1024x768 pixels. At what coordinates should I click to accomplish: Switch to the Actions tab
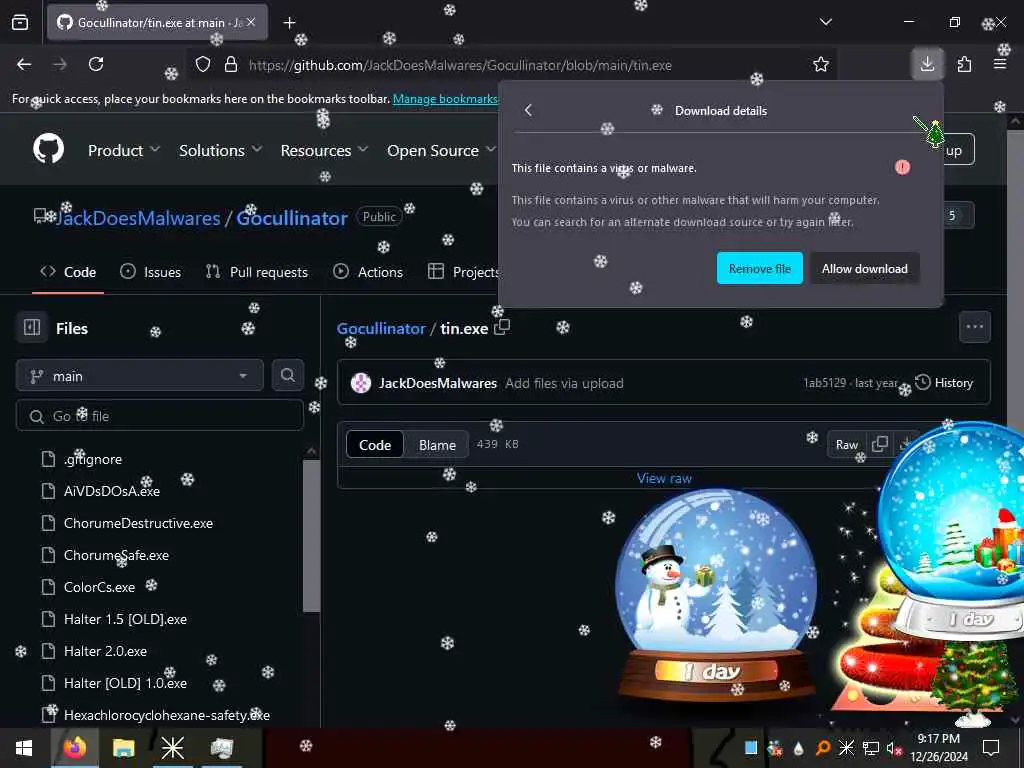click(x=368, y=272)
